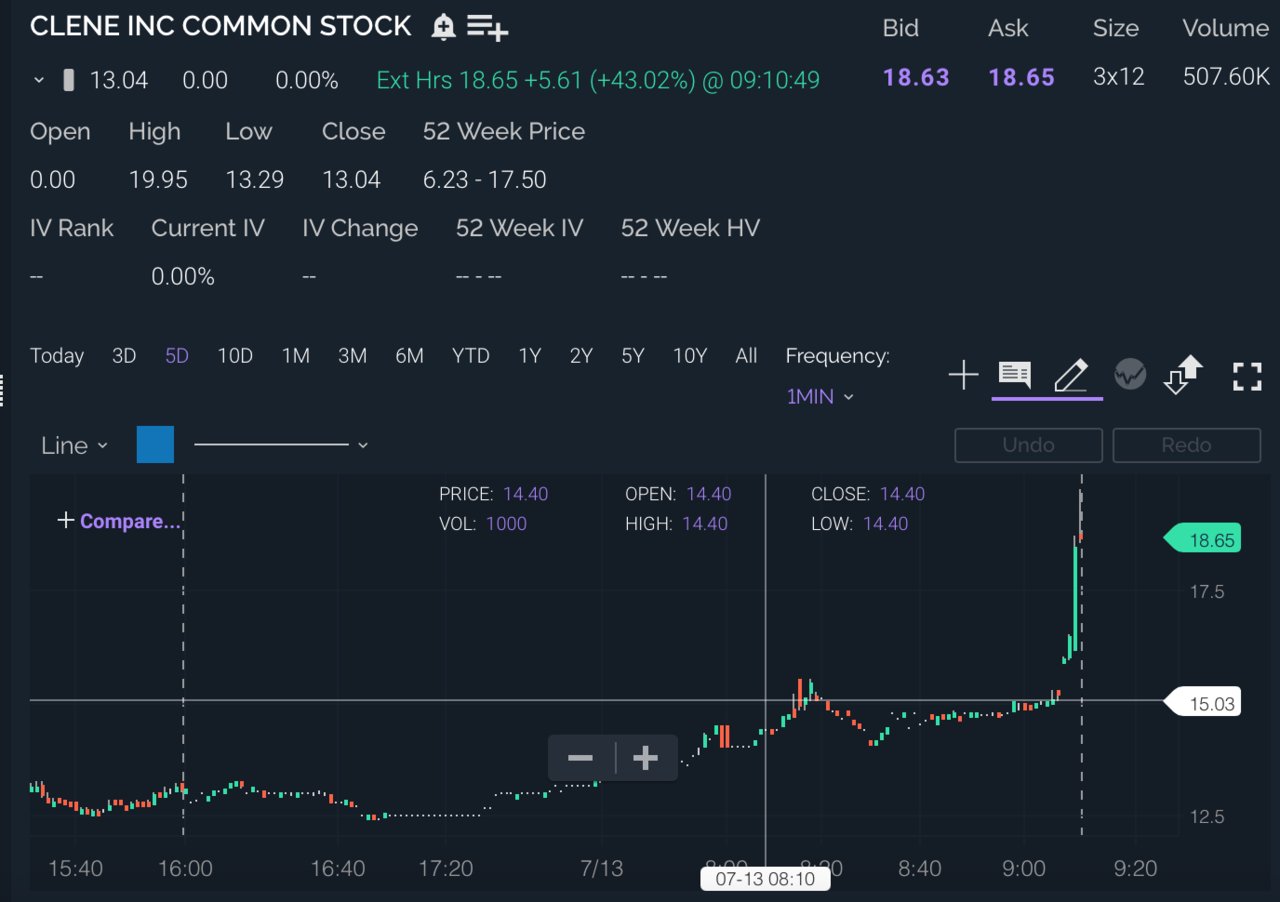Viewport: 1280px width, 902px height.
Task: Expand the quote row chevron beside 13.04
Action: pos(39,80)
